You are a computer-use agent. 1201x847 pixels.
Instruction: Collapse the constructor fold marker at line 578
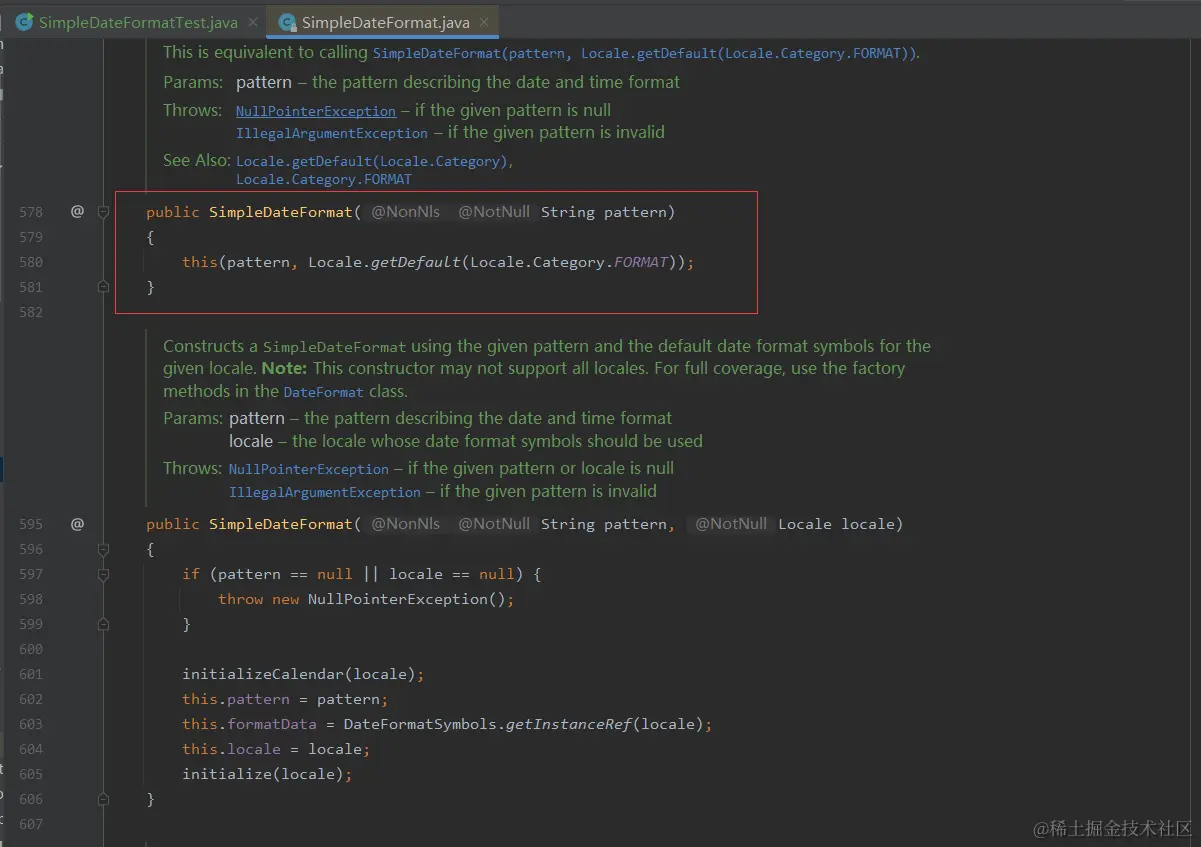[103, 212]
